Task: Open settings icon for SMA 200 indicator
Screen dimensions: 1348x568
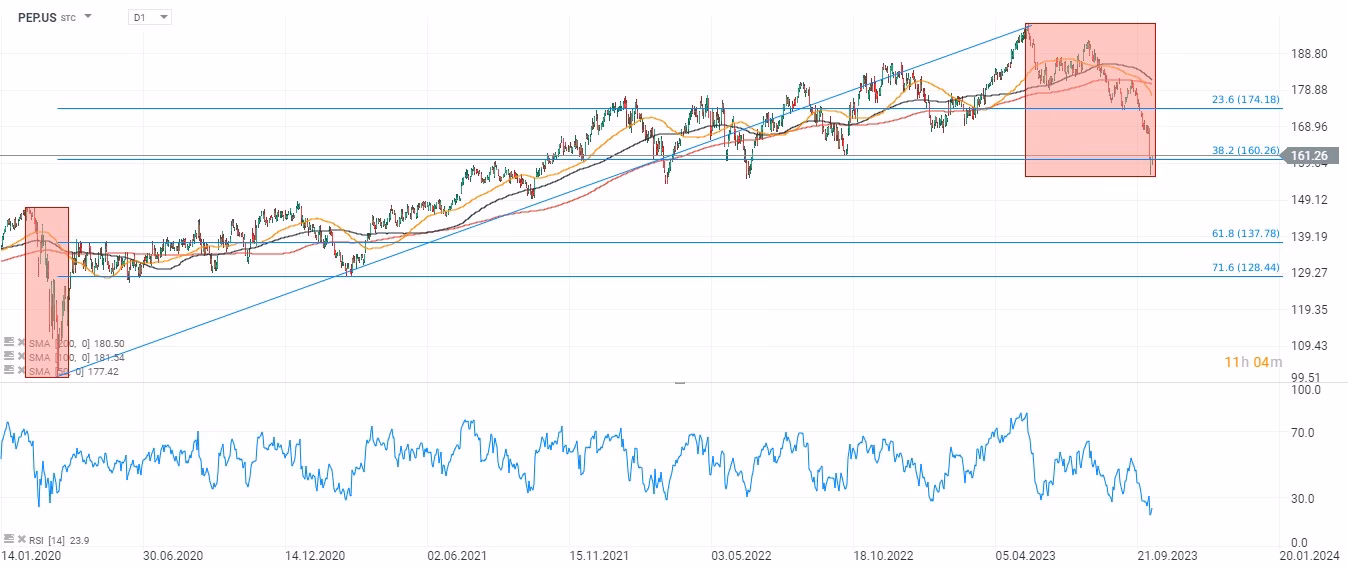Action: click(x=9, y=342)
